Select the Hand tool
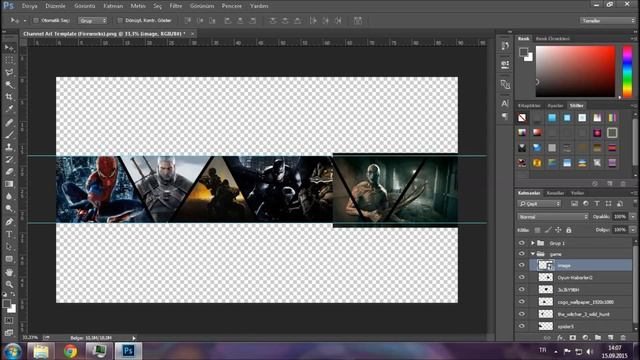This screenshot has width=640, height=360. point(9,272)
